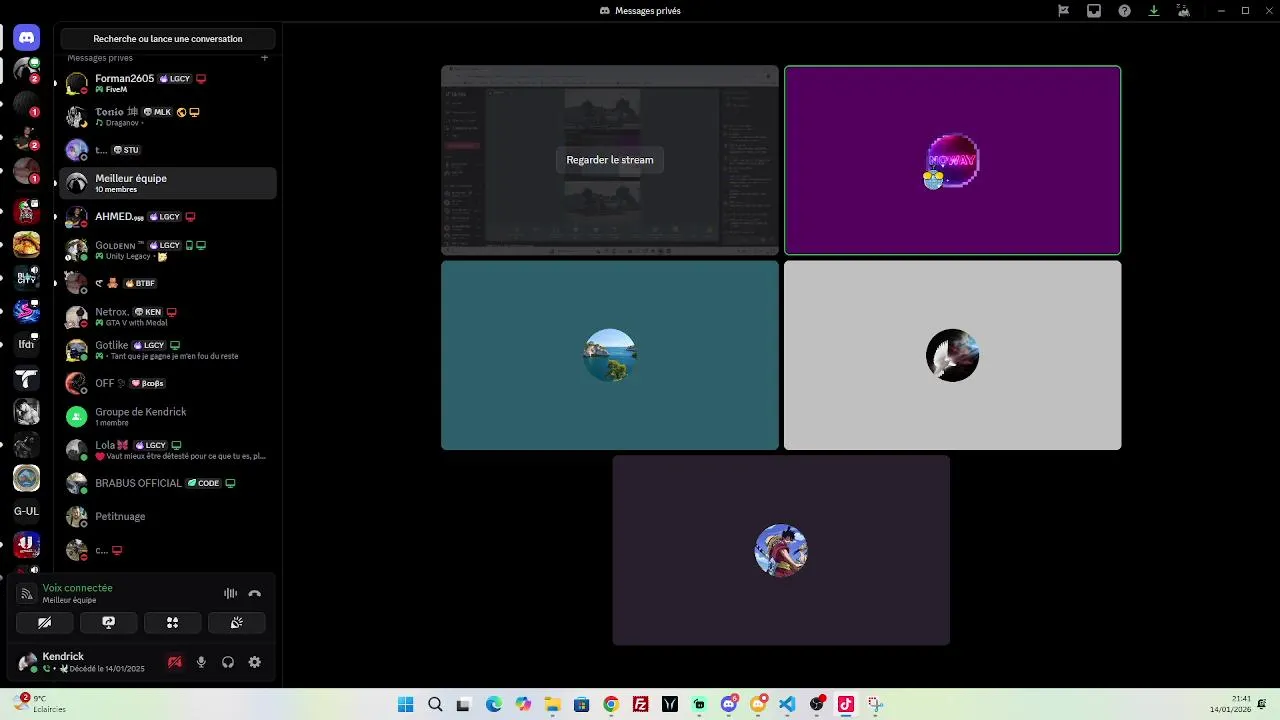Open conversation with Lola
This screenshot has width=1280, height=720.
pyautogui.click(x=168, y=450)
